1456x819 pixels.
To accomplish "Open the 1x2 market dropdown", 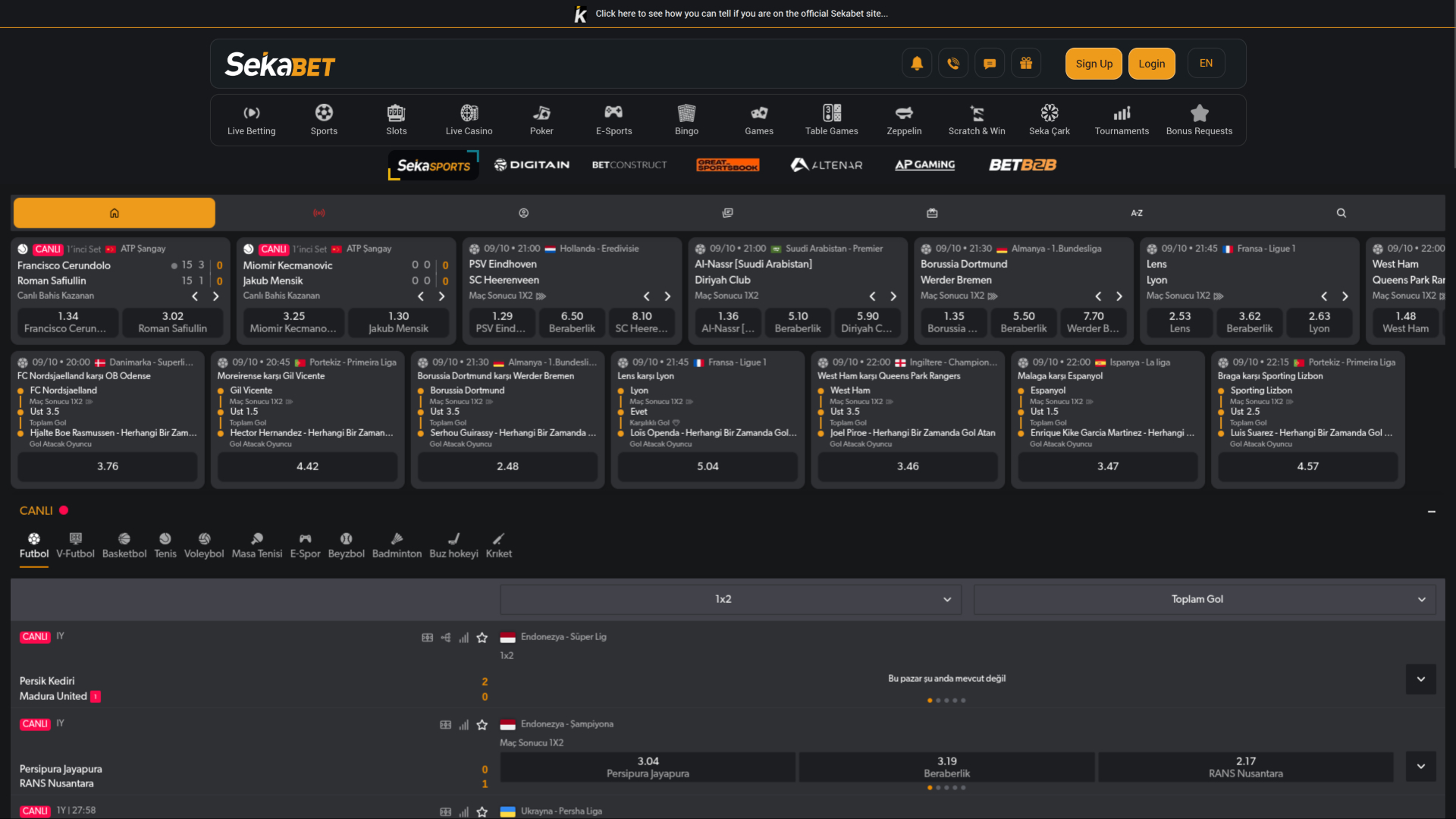I will coord(730,599).
